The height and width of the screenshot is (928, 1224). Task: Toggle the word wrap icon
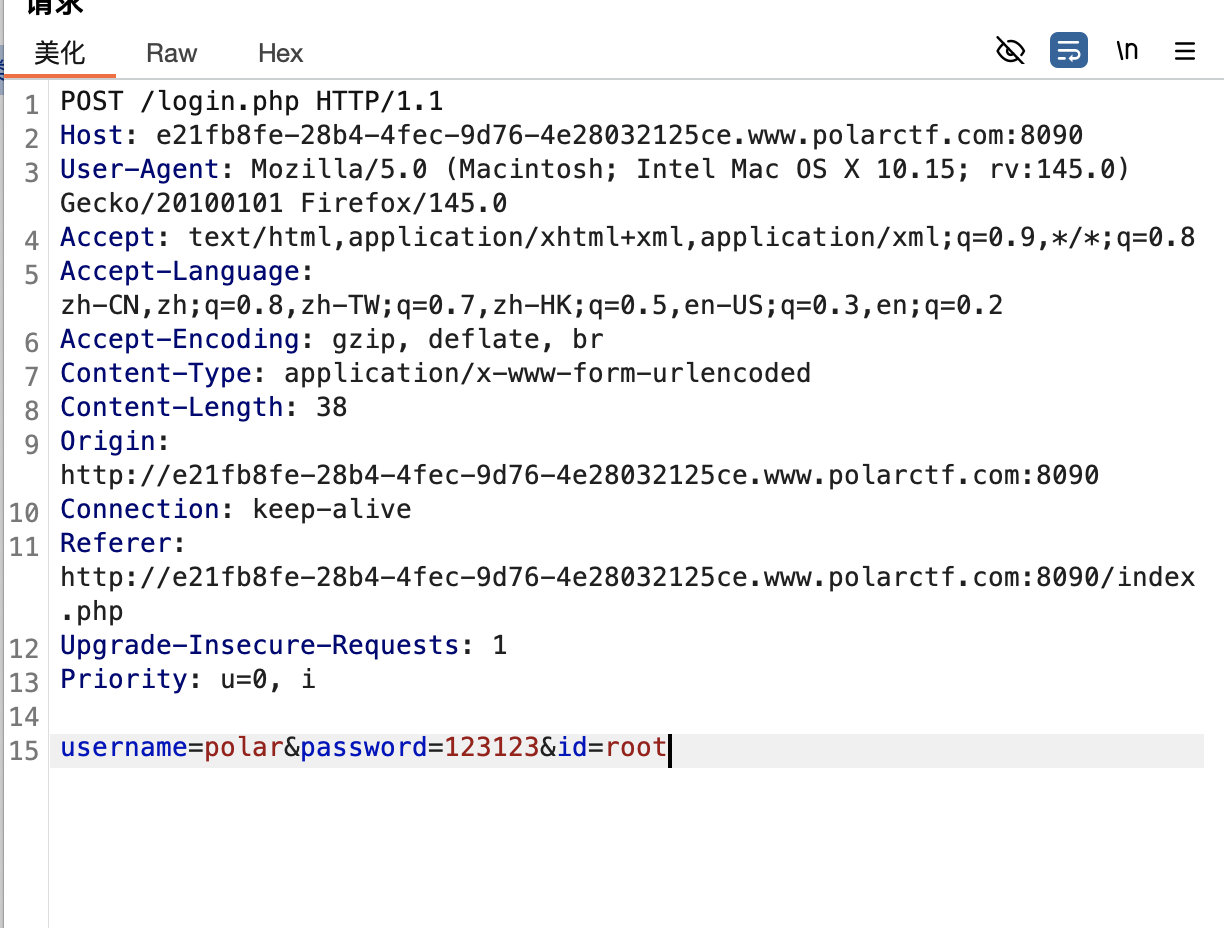point(1069,50)
